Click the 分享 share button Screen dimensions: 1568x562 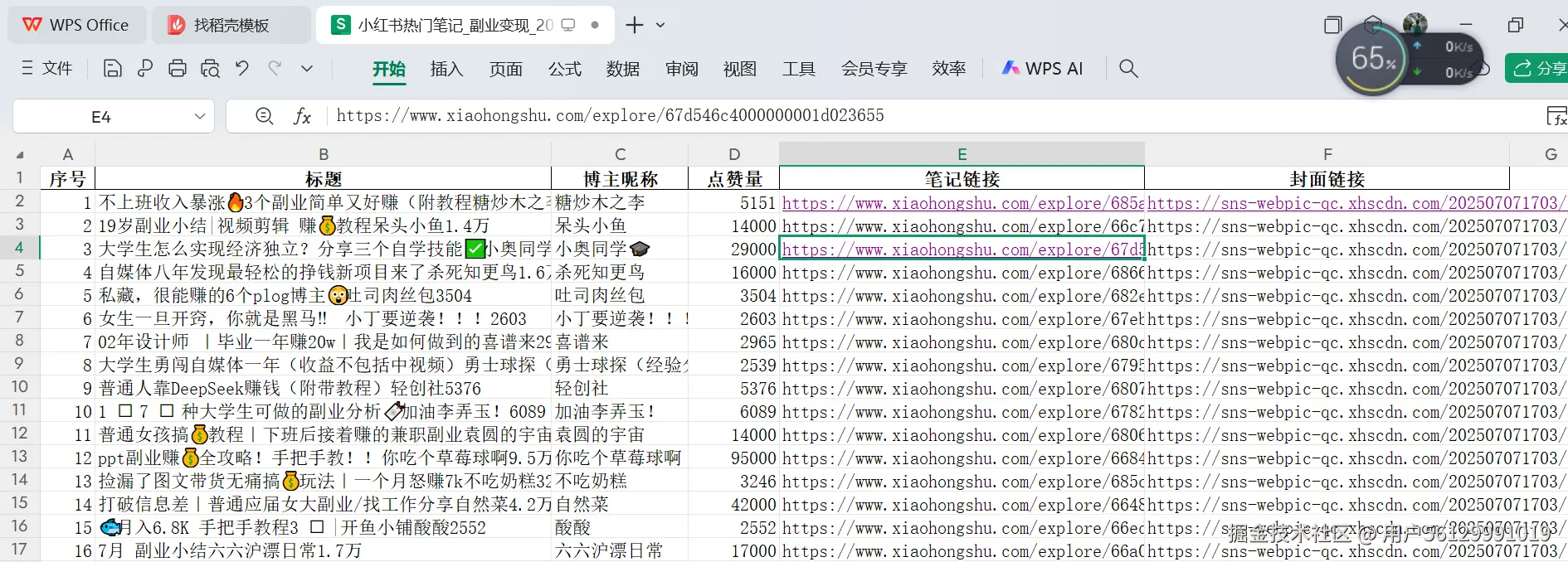click(x=1537, y=69)
